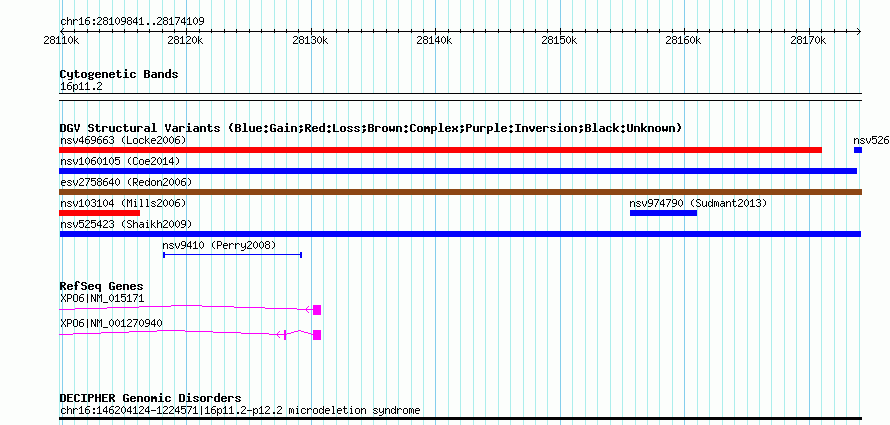Open the nsv469663 (Locke2006) label

coord(123,140)
